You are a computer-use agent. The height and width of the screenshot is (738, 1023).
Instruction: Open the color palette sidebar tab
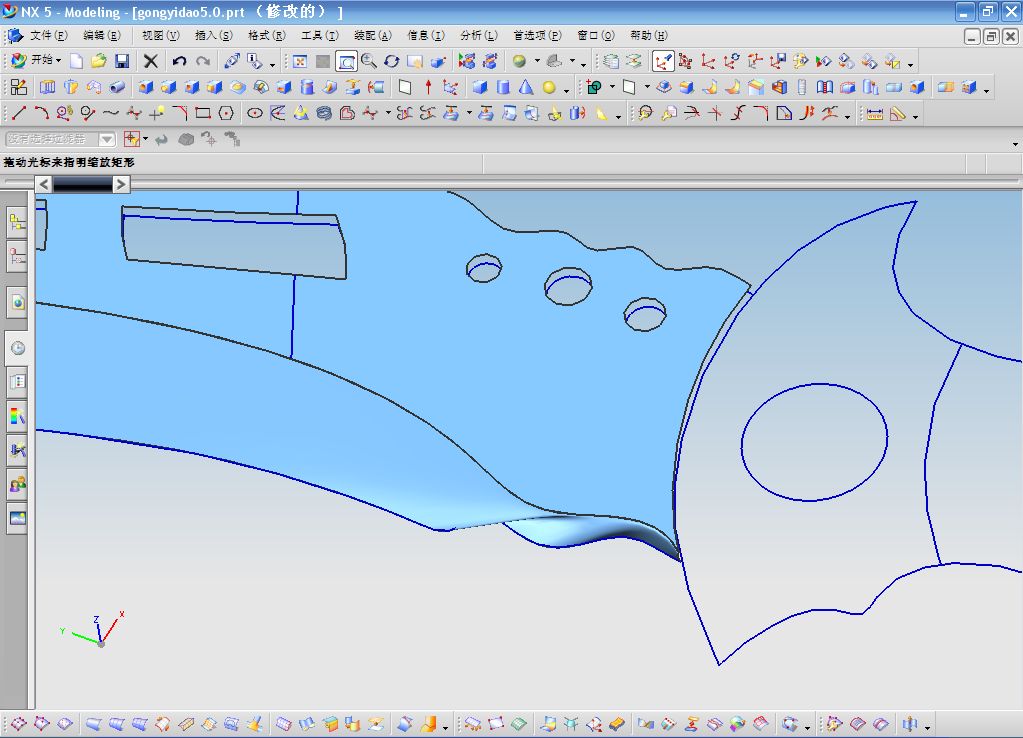pyautogui.click(x=17, y=416)
